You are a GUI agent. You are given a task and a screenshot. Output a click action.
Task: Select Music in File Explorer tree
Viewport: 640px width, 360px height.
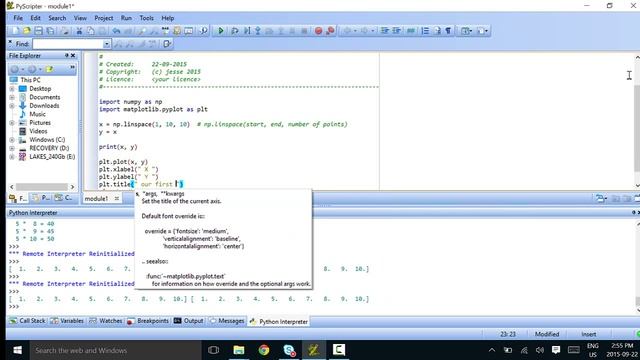[x=37, y=114]
